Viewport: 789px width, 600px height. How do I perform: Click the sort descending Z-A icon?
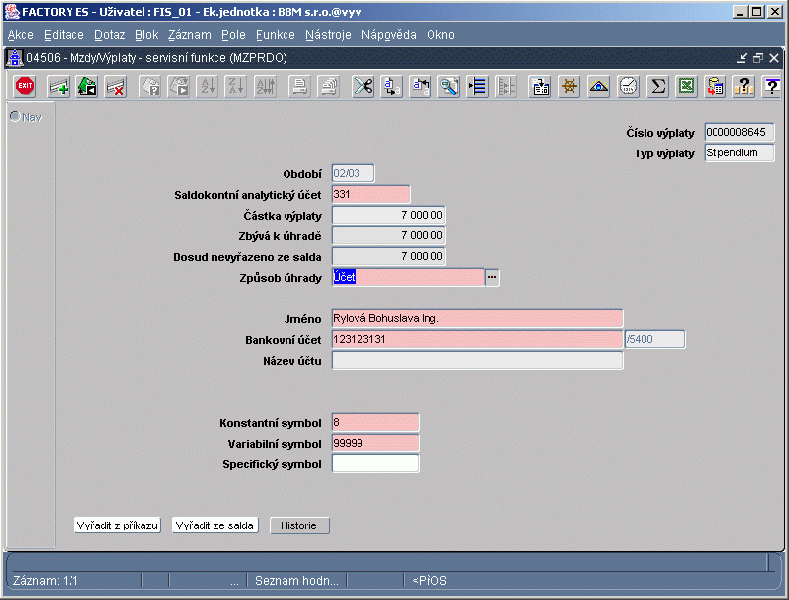click(x=236, y=86)
